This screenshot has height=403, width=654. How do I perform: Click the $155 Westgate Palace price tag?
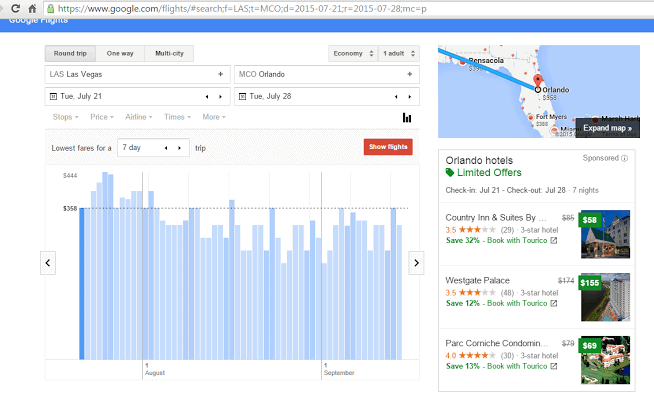point(590,283)
